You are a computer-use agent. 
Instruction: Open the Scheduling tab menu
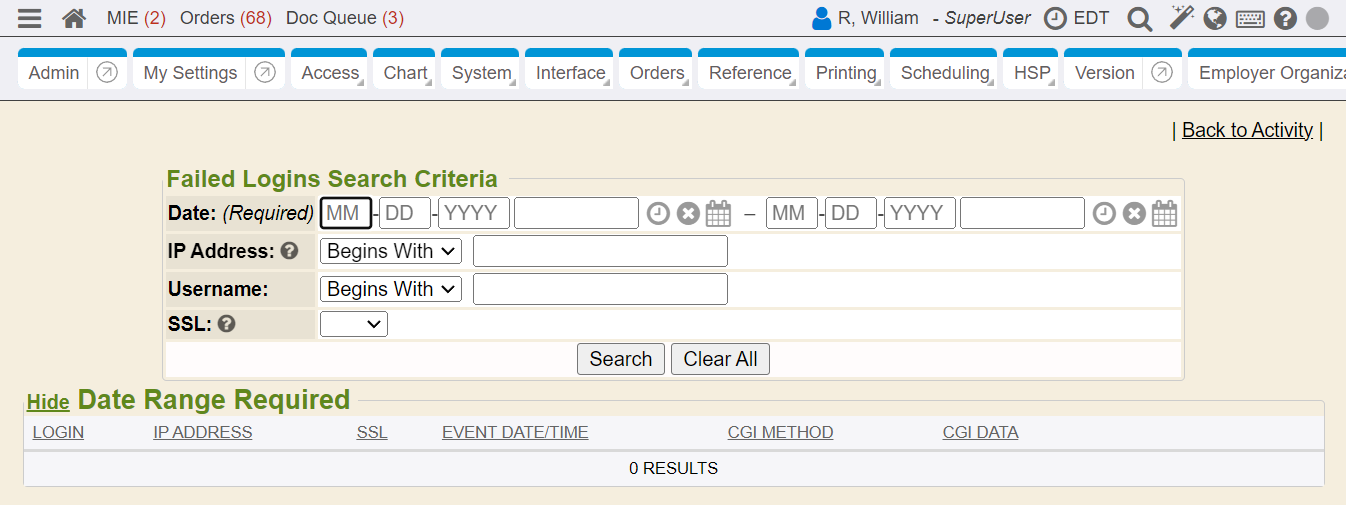[944, 73]
